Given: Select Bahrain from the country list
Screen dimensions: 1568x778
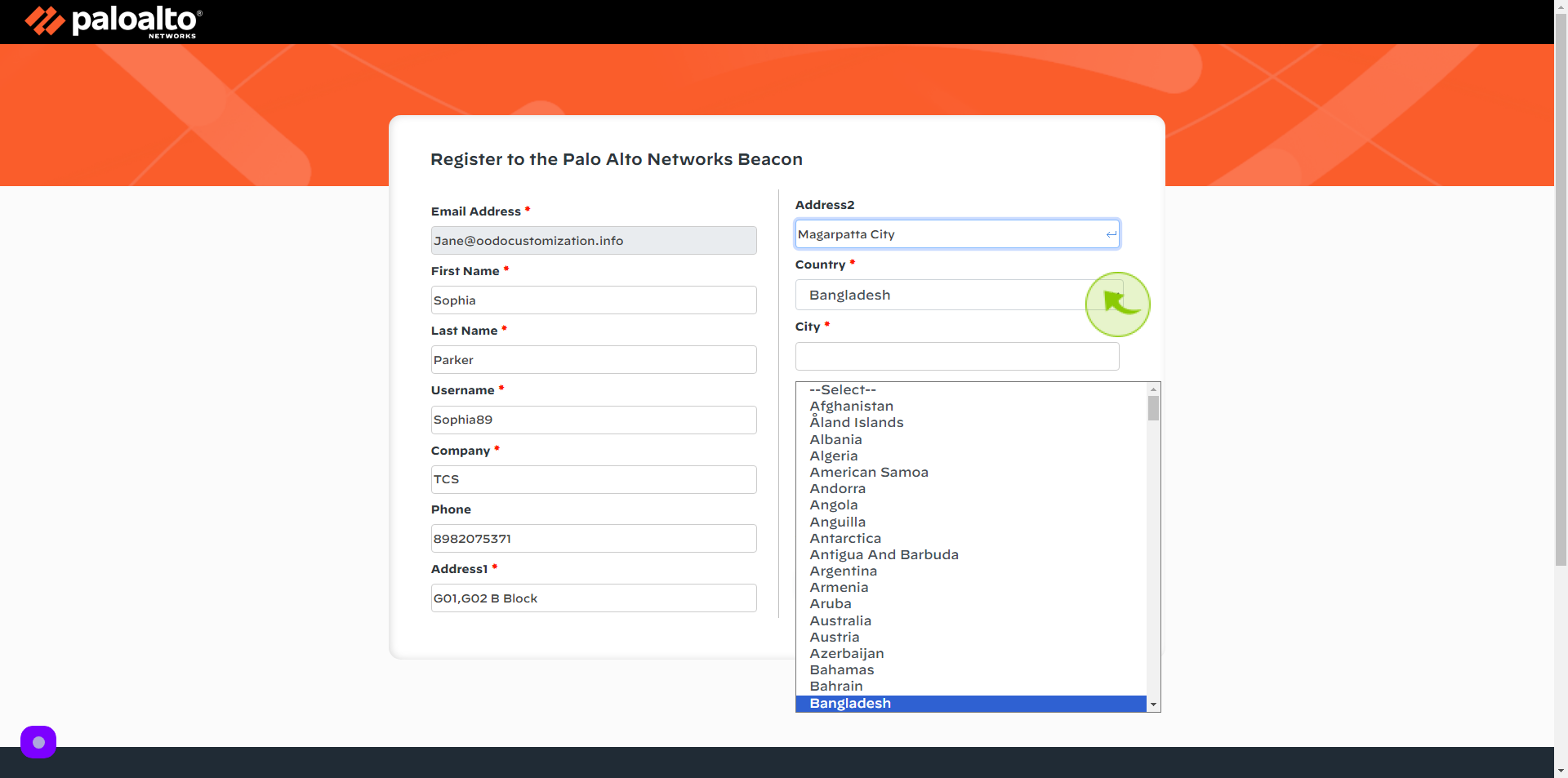Looking at the screenshot, I should pos(971,686).
